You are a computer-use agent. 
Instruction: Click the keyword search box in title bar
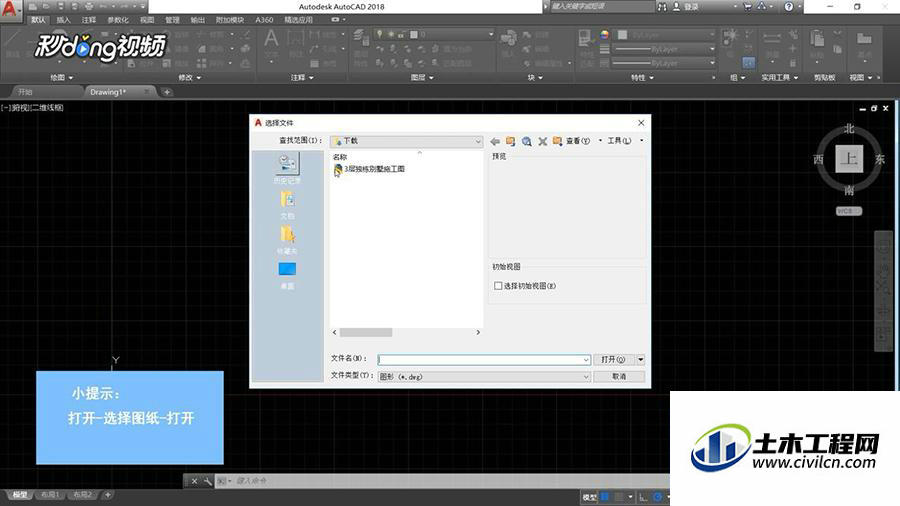tap(602, 6)
